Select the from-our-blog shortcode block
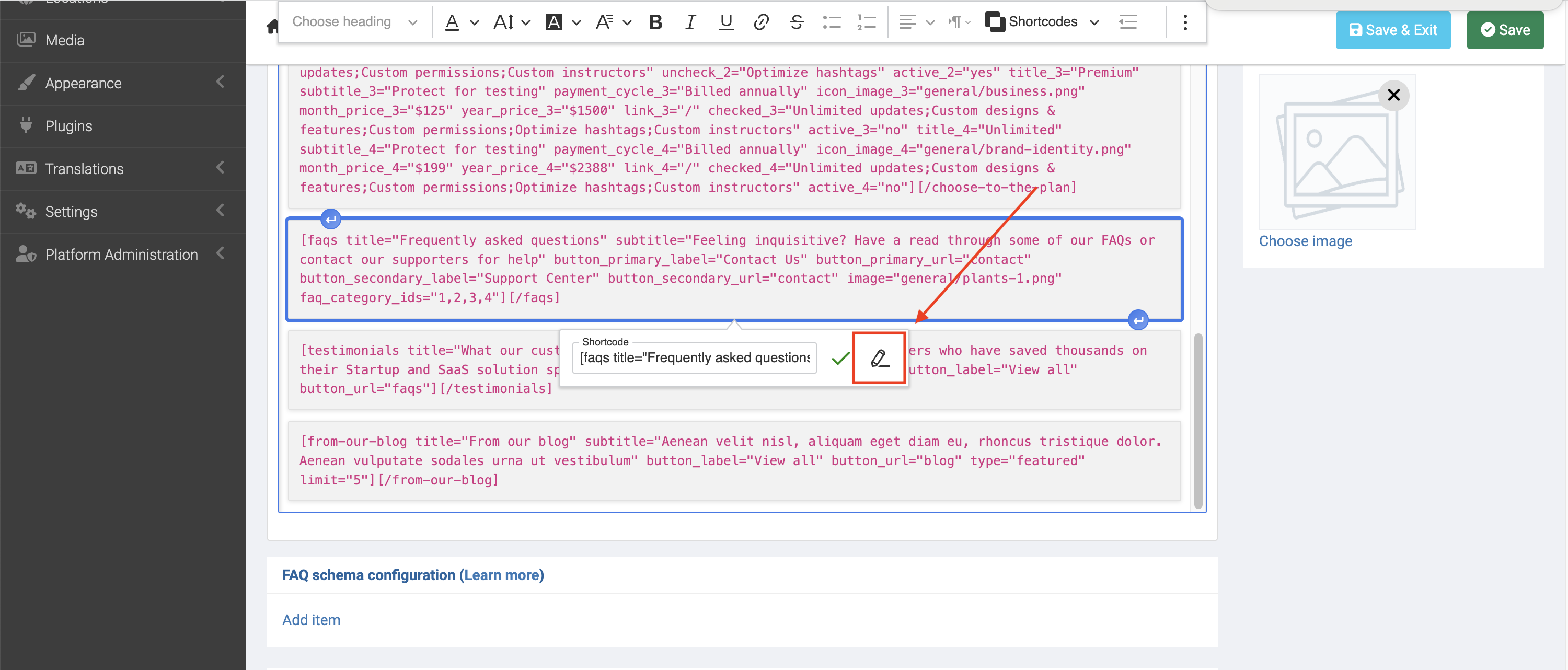 pos(733,460)
